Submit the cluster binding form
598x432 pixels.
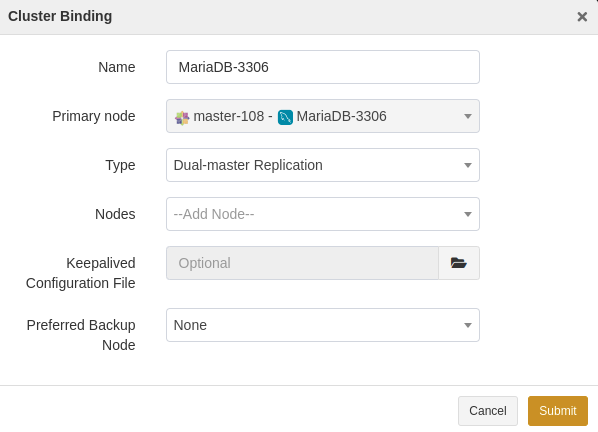tap(558, 411)
